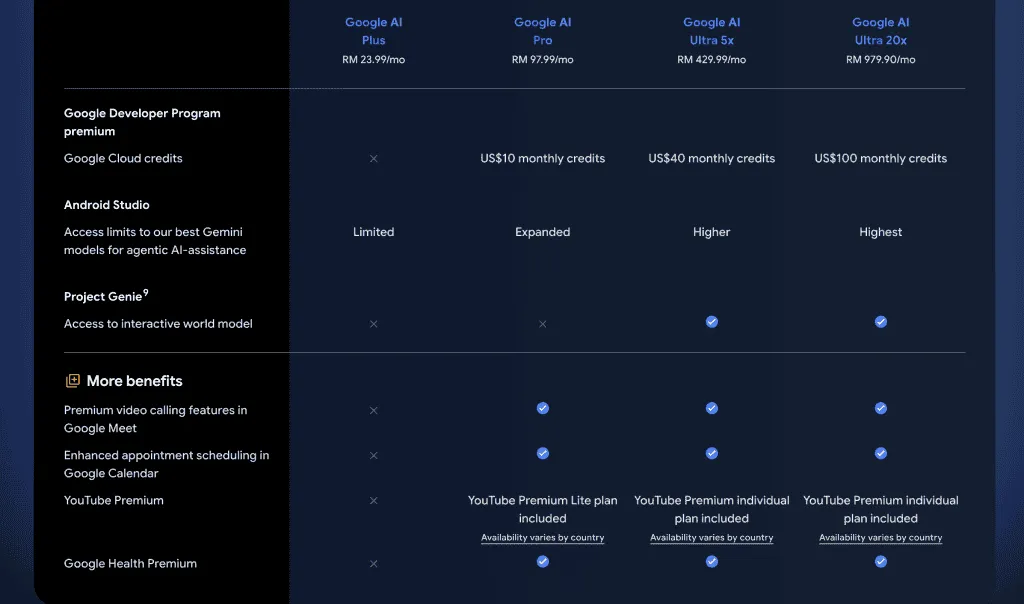Click Premium video calling features row label
Screen dimensions: 1024x604
click(x=155, y=419)
